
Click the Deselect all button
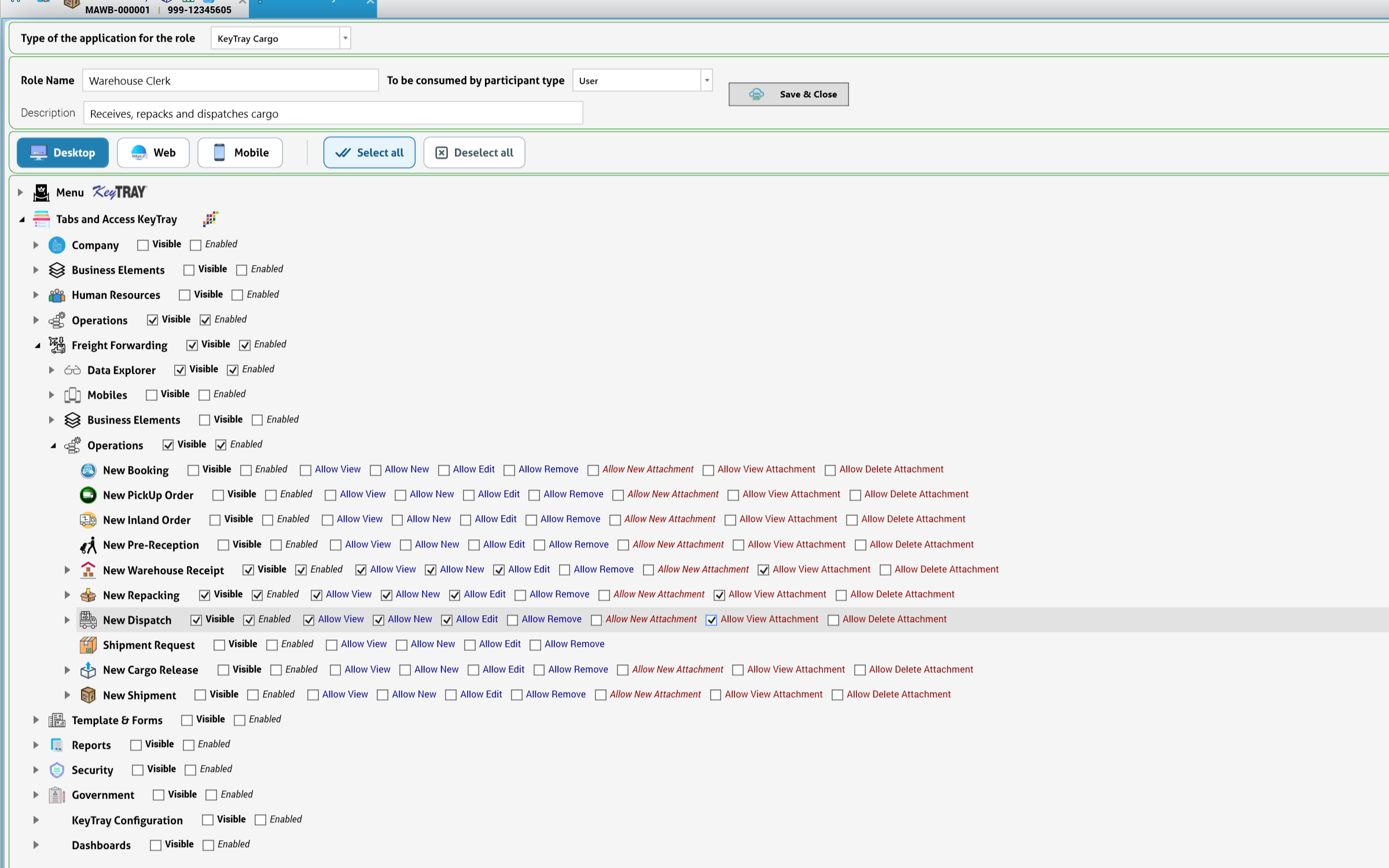tap(474, 153)
